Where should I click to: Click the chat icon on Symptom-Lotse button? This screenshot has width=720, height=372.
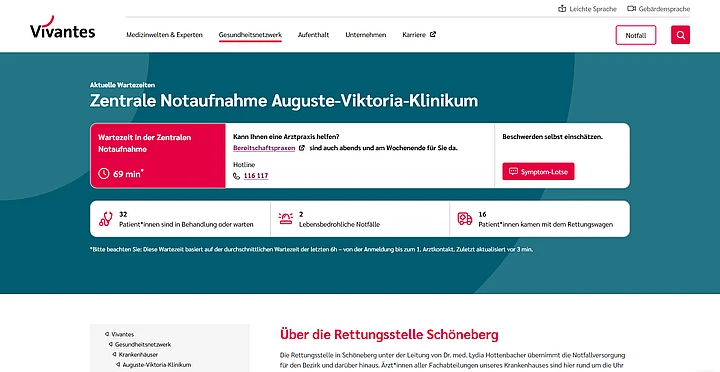[x=513, y=172]
